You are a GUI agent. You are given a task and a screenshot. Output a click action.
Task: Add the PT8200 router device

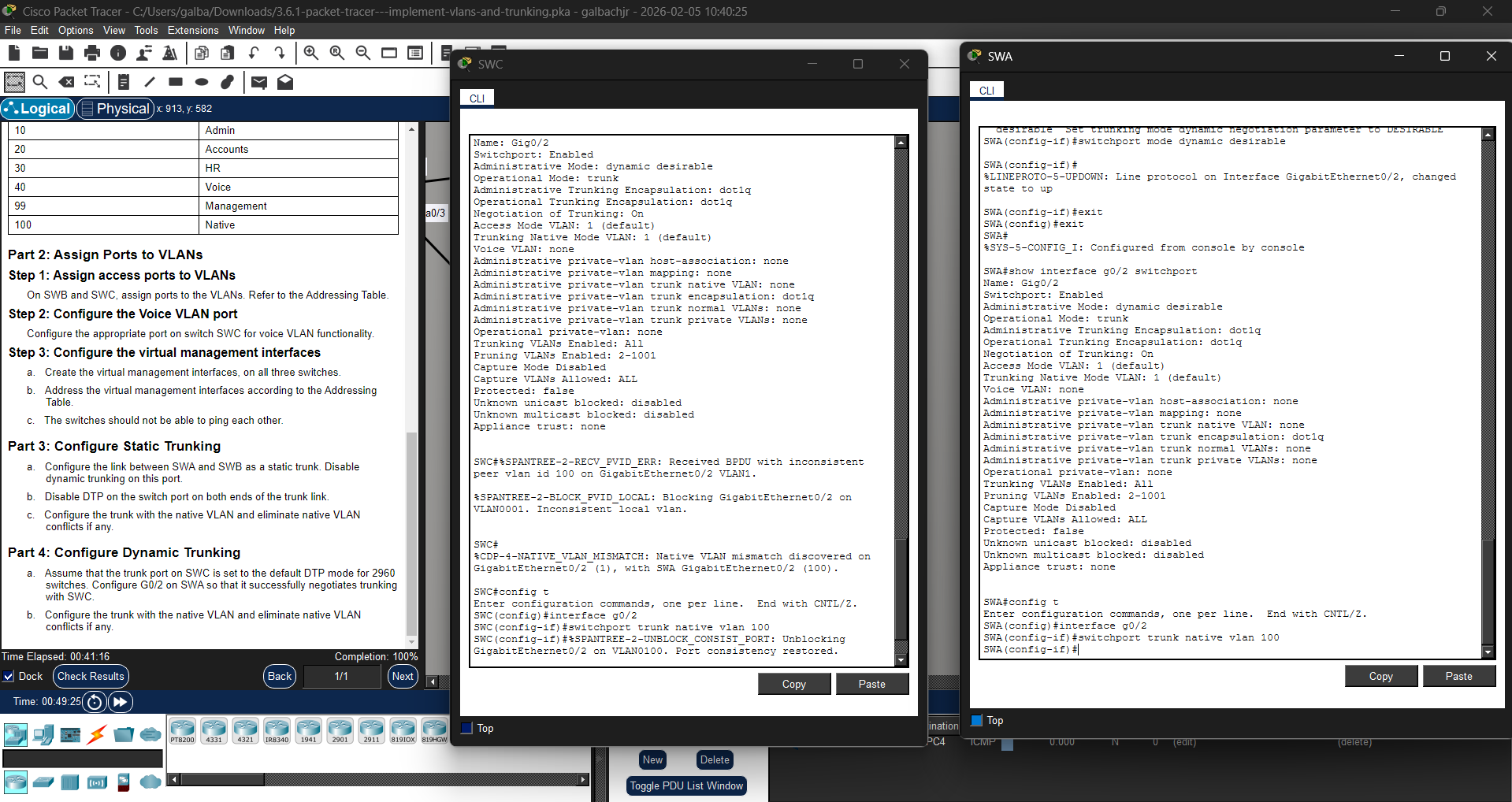pyautogui.click(x=182, y=731)
